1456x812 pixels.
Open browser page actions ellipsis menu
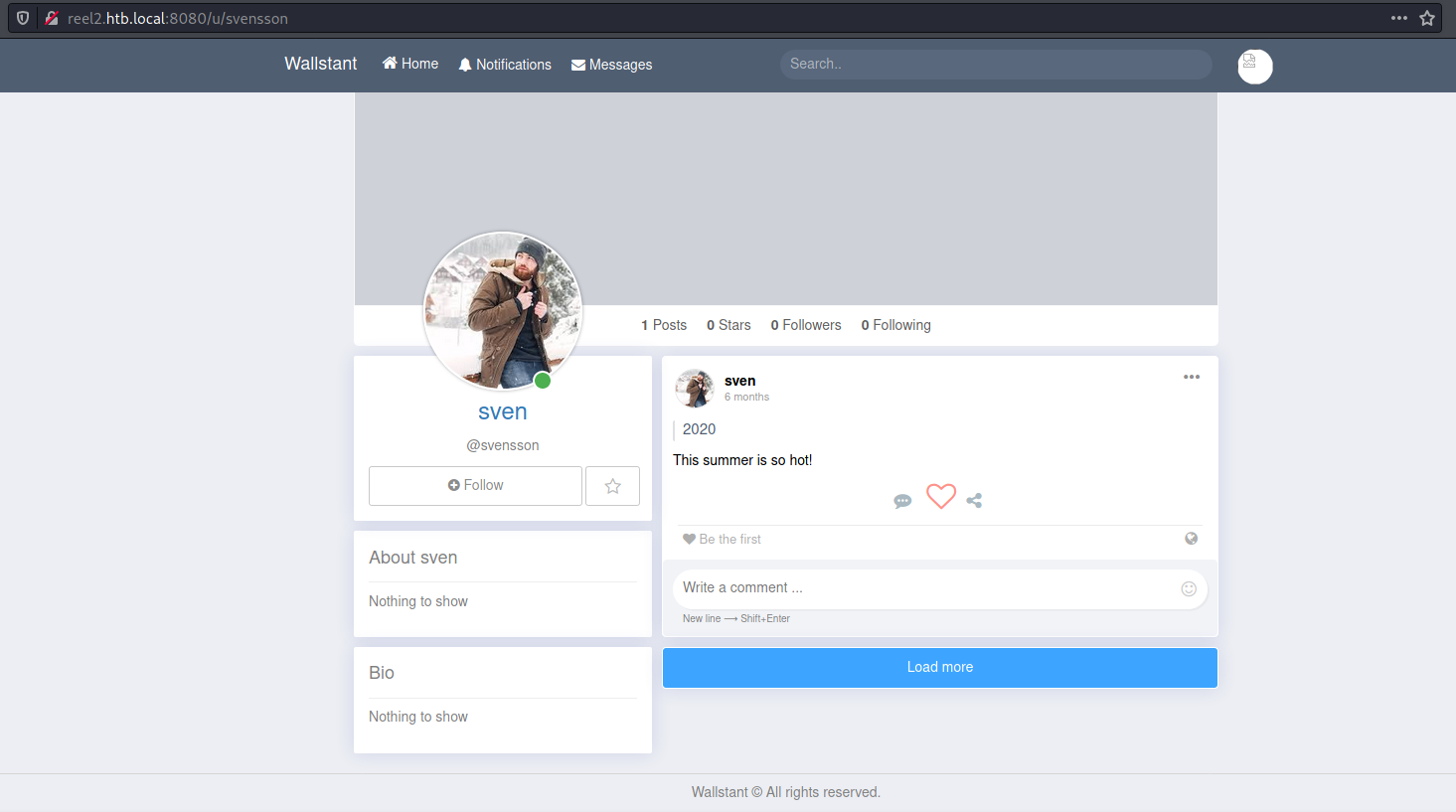coord(1398,18)
